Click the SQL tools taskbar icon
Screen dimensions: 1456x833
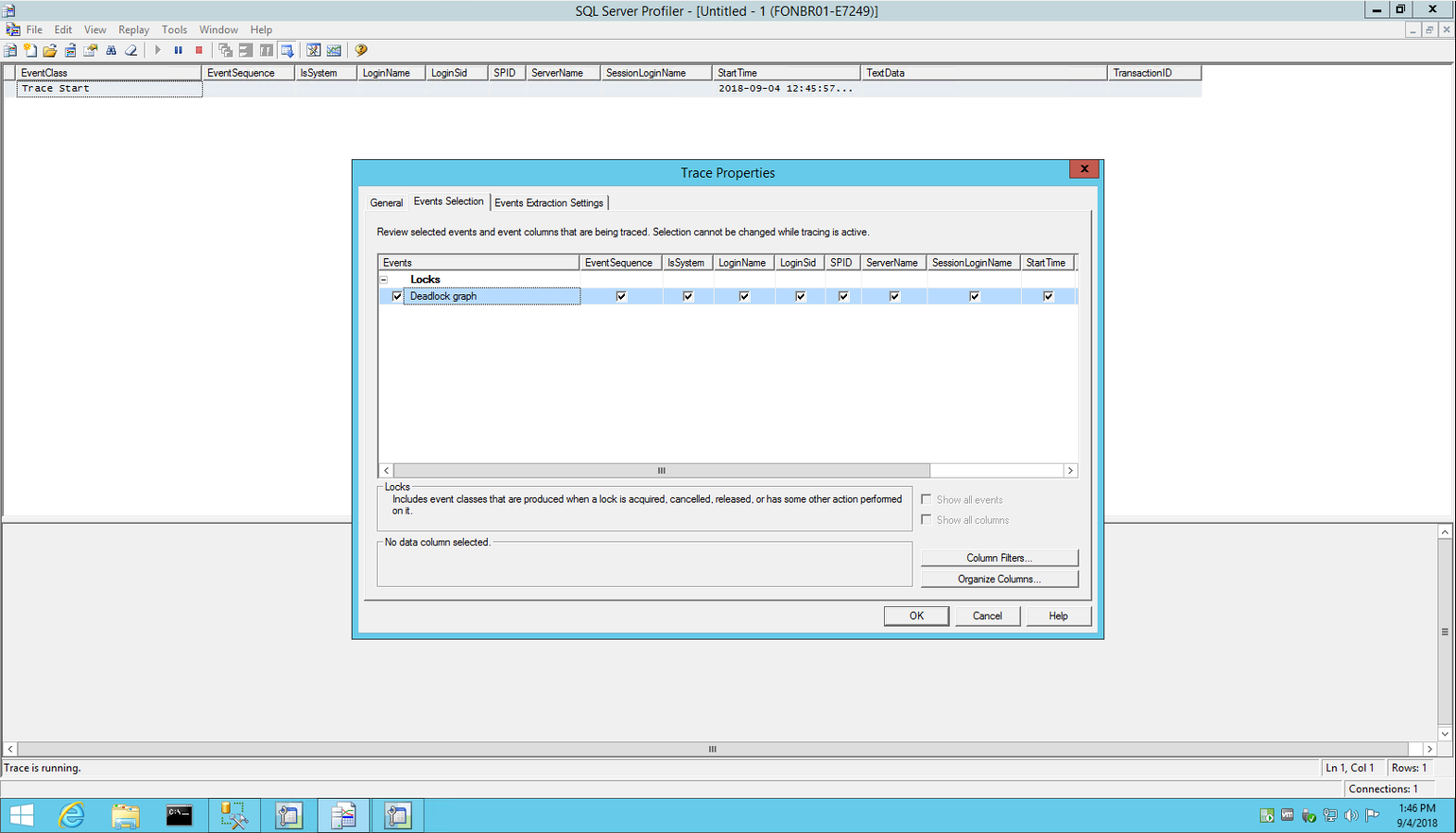[234, 815]
